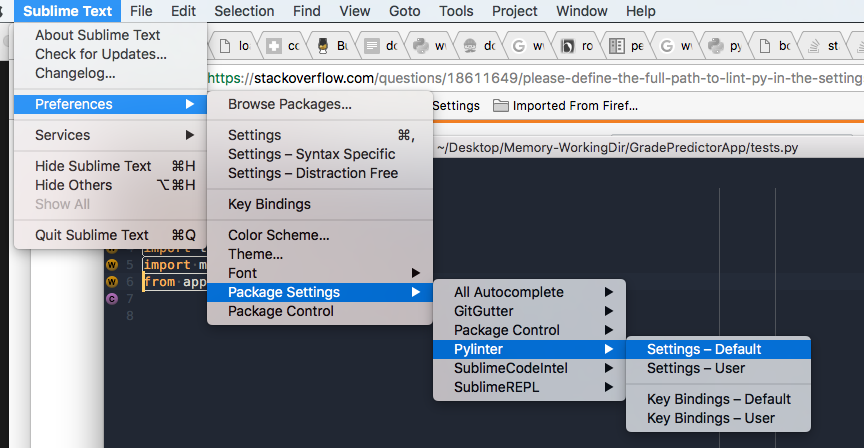Expand SublimeCodeIntel package settings

click(x=529, y=368)
